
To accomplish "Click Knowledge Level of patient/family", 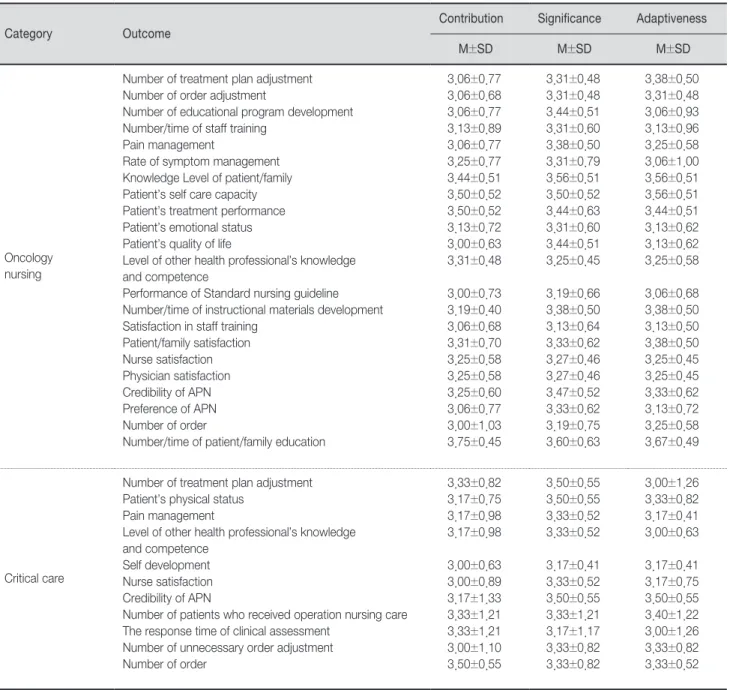I will coord(207,178).
